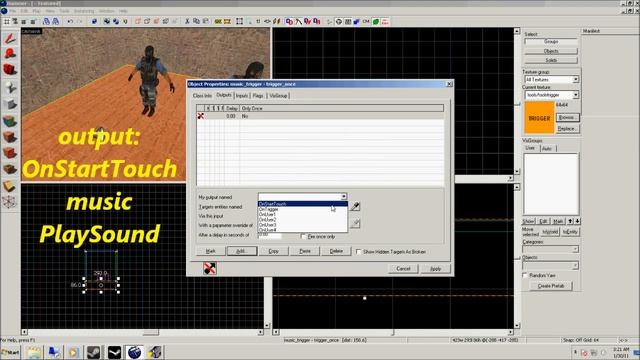Click scrollbar thumb under bottom-left 2D view
The height and width of the screenshot is (360, 640).
[x=151, y=333]
